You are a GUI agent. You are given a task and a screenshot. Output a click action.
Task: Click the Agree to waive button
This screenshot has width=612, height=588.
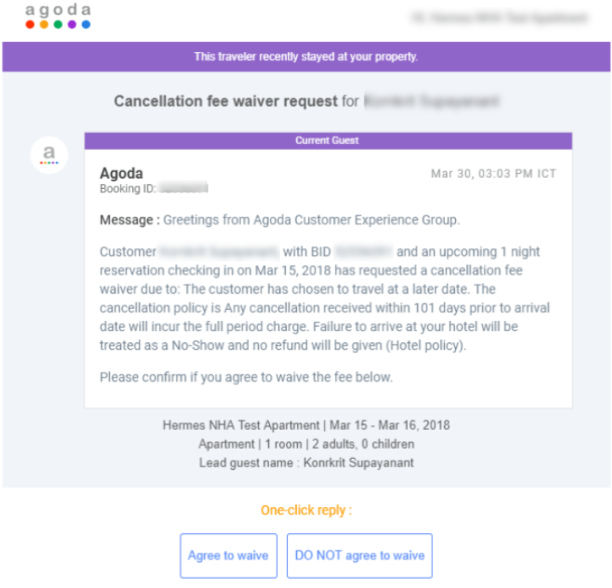pos(229,555)
